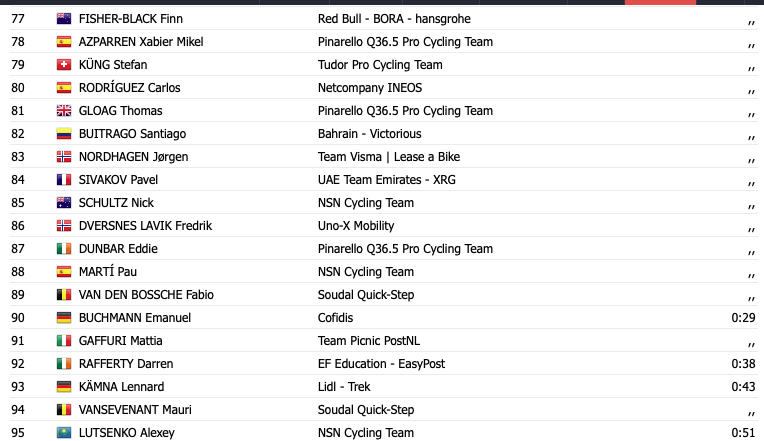Click BUCHMANN Emanuel's 0:29 time gap
This screenshot has width=764, height=441.
[x=743, y=318]
